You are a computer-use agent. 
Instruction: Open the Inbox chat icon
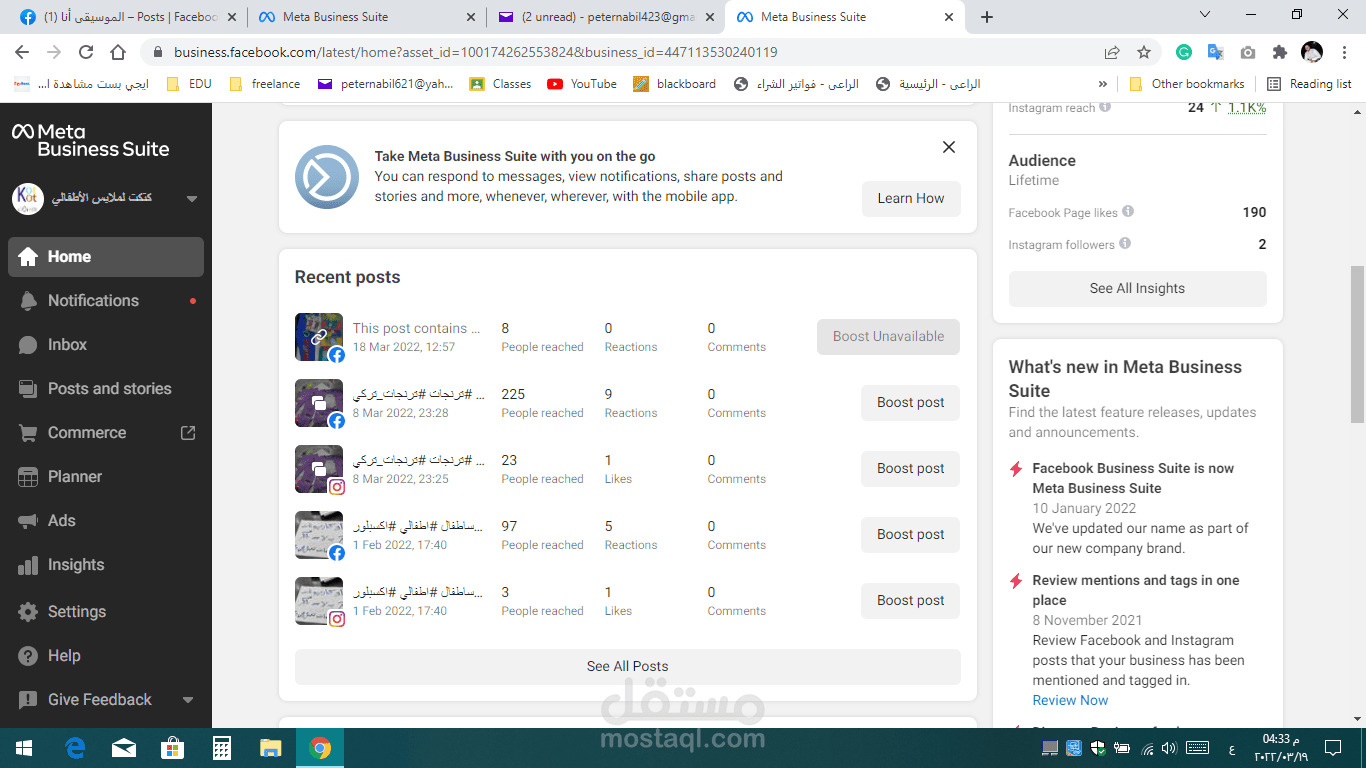pos(28,345)
